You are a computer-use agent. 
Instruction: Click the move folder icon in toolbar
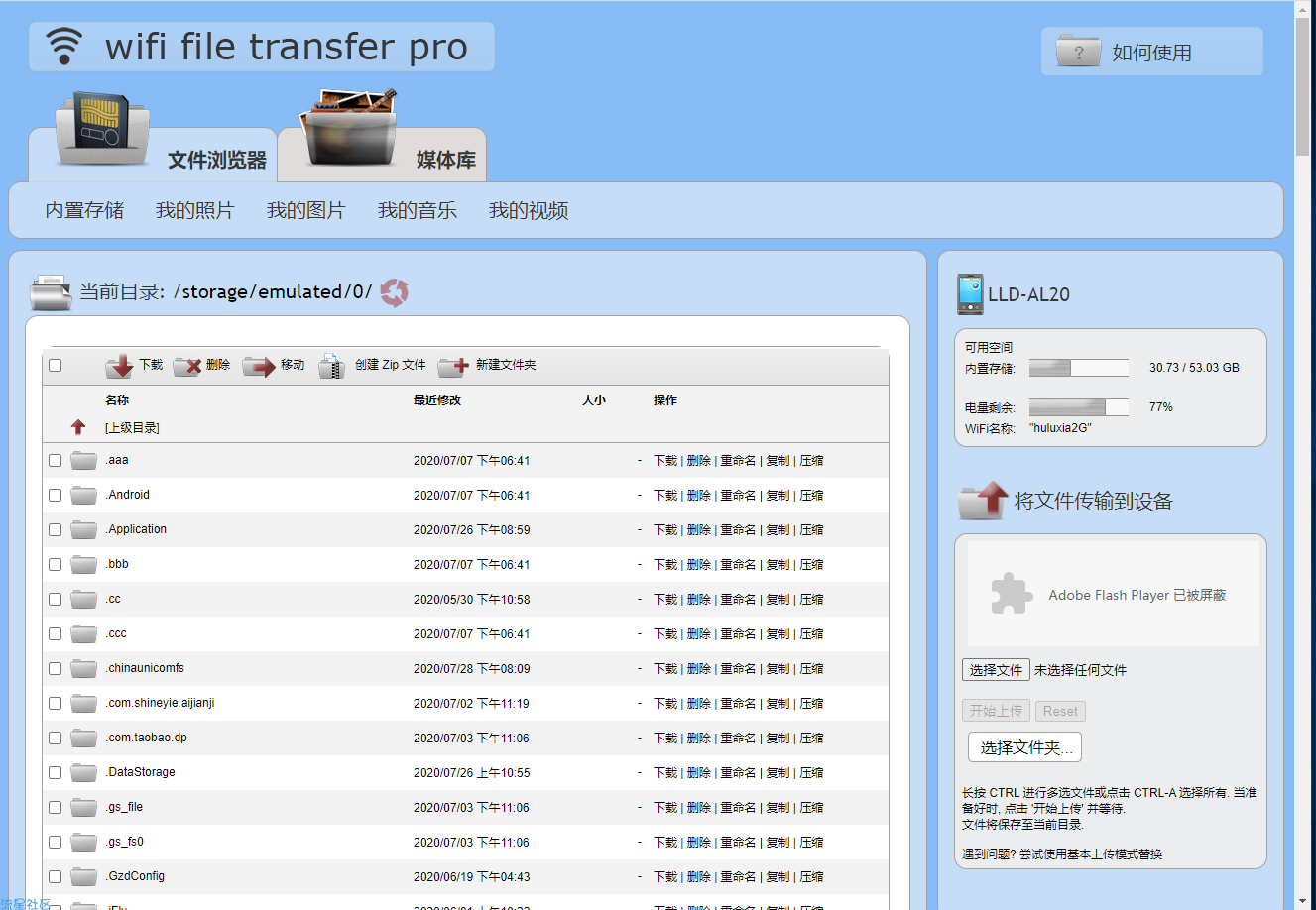tap(259, 366)
